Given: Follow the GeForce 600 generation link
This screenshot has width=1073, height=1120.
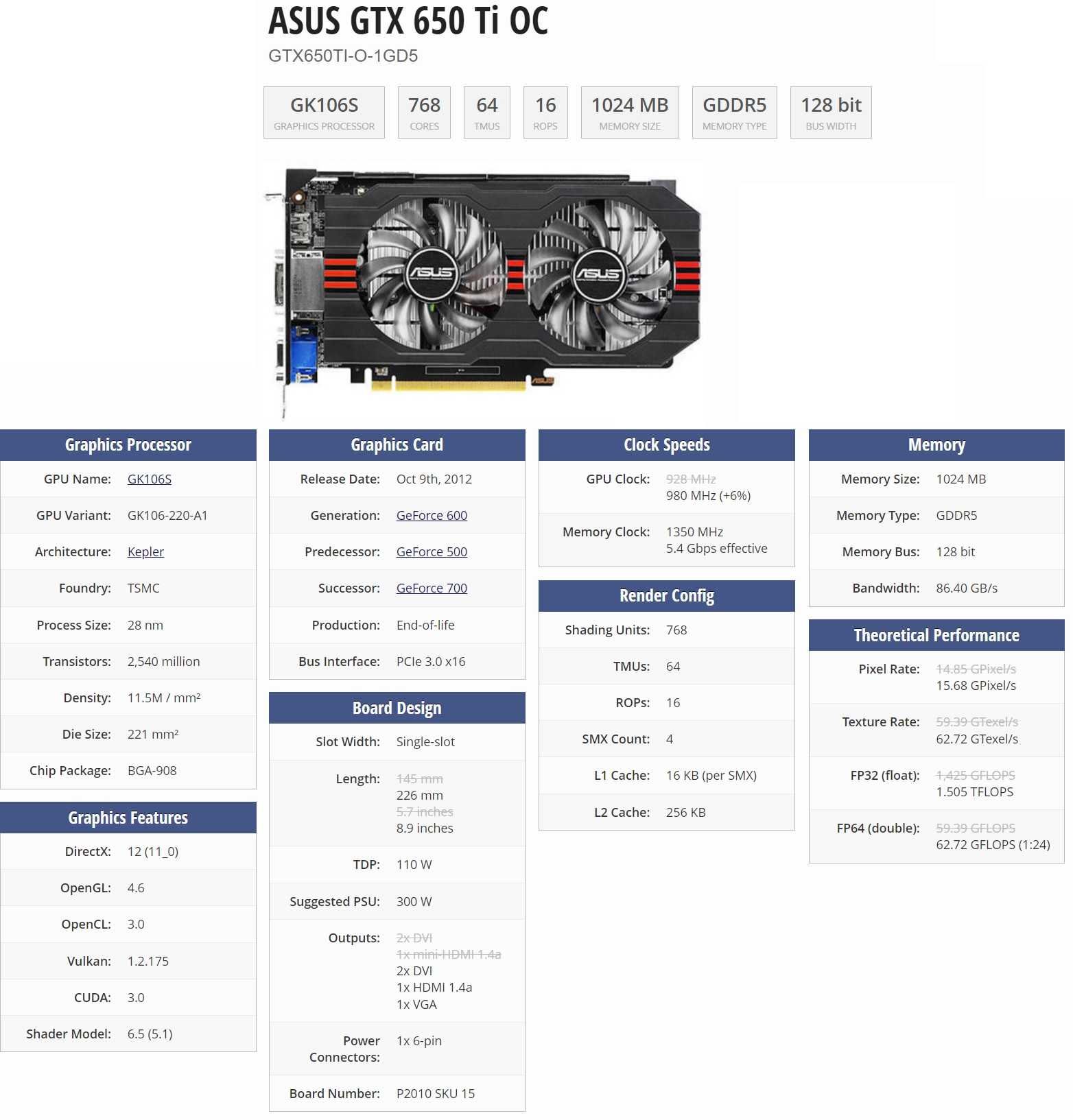Looking at the screenshot, I should [x=432, y=515].
